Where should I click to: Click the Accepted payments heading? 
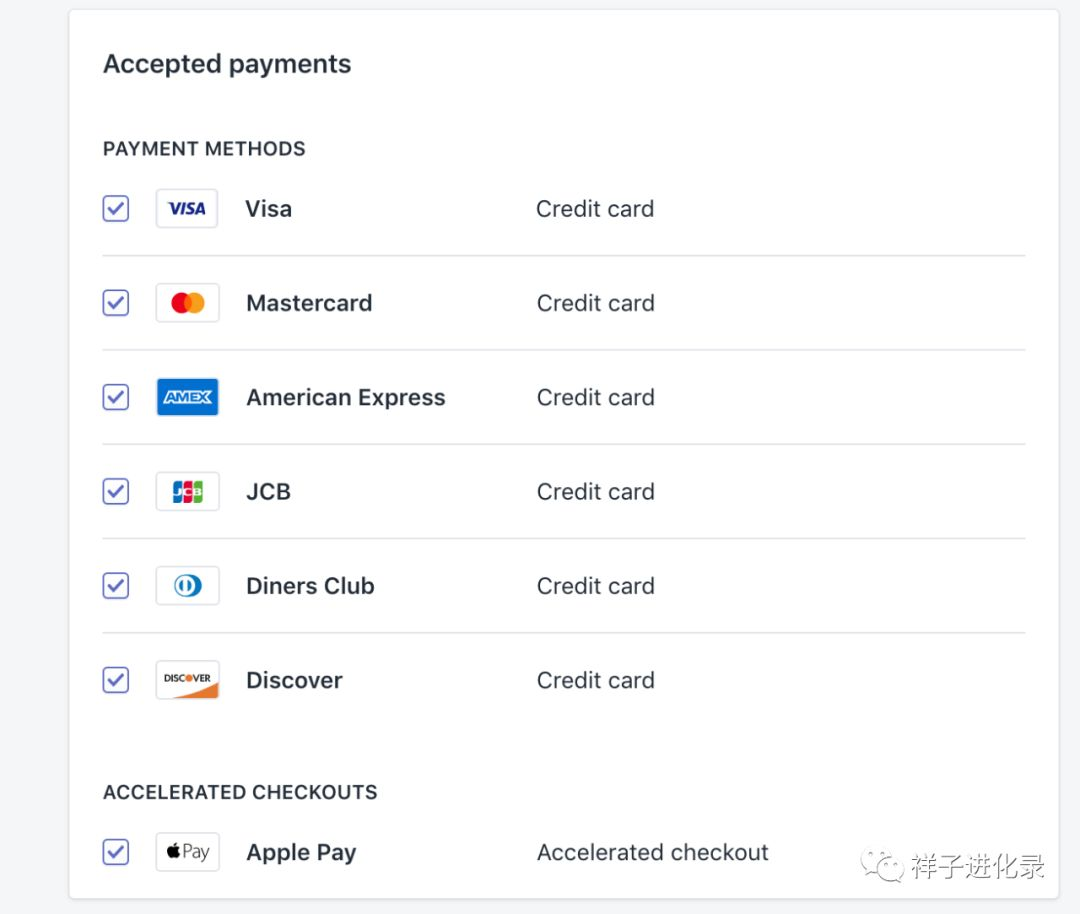(x=227, y=64)
